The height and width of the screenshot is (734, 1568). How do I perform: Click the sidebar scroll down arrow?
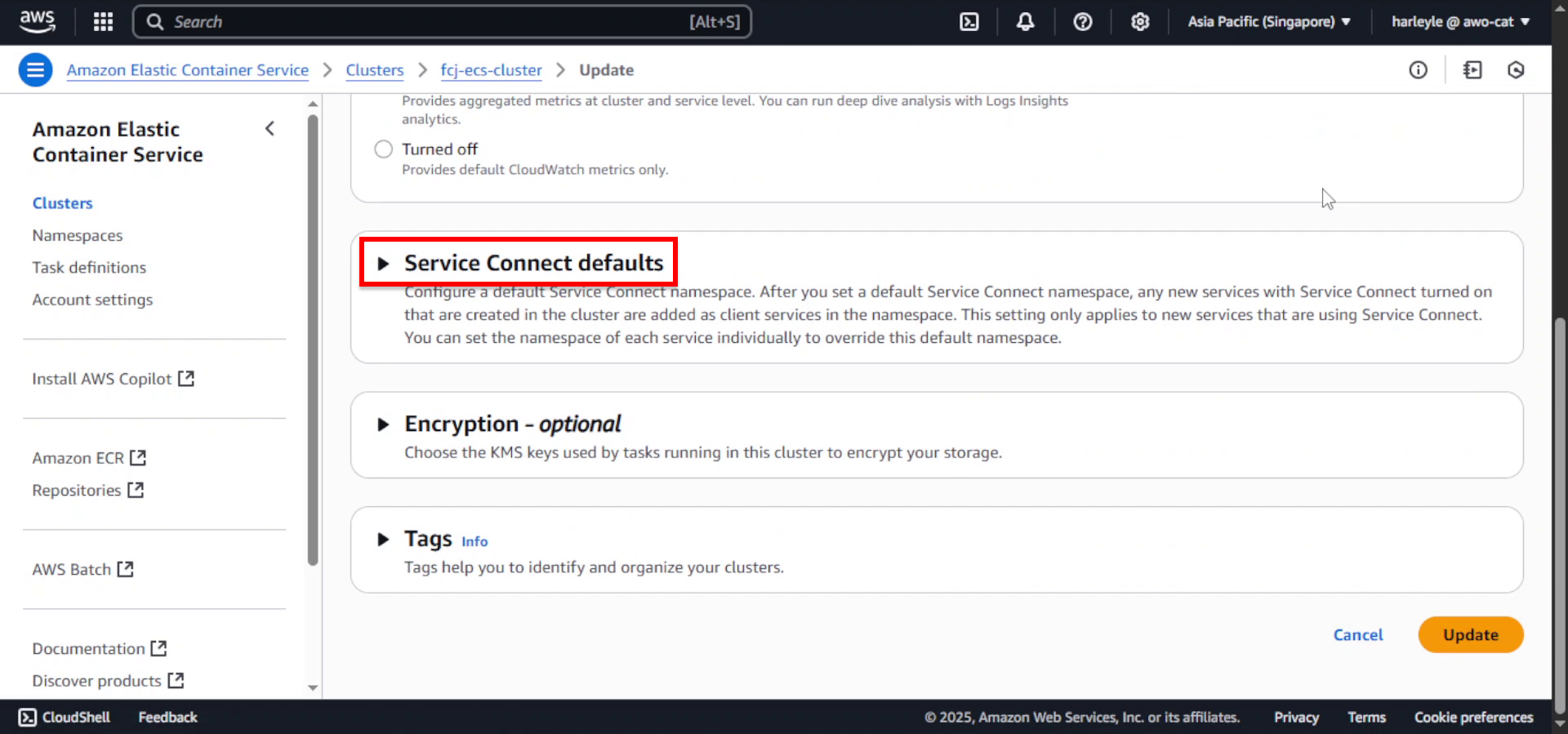pos(313,687)
